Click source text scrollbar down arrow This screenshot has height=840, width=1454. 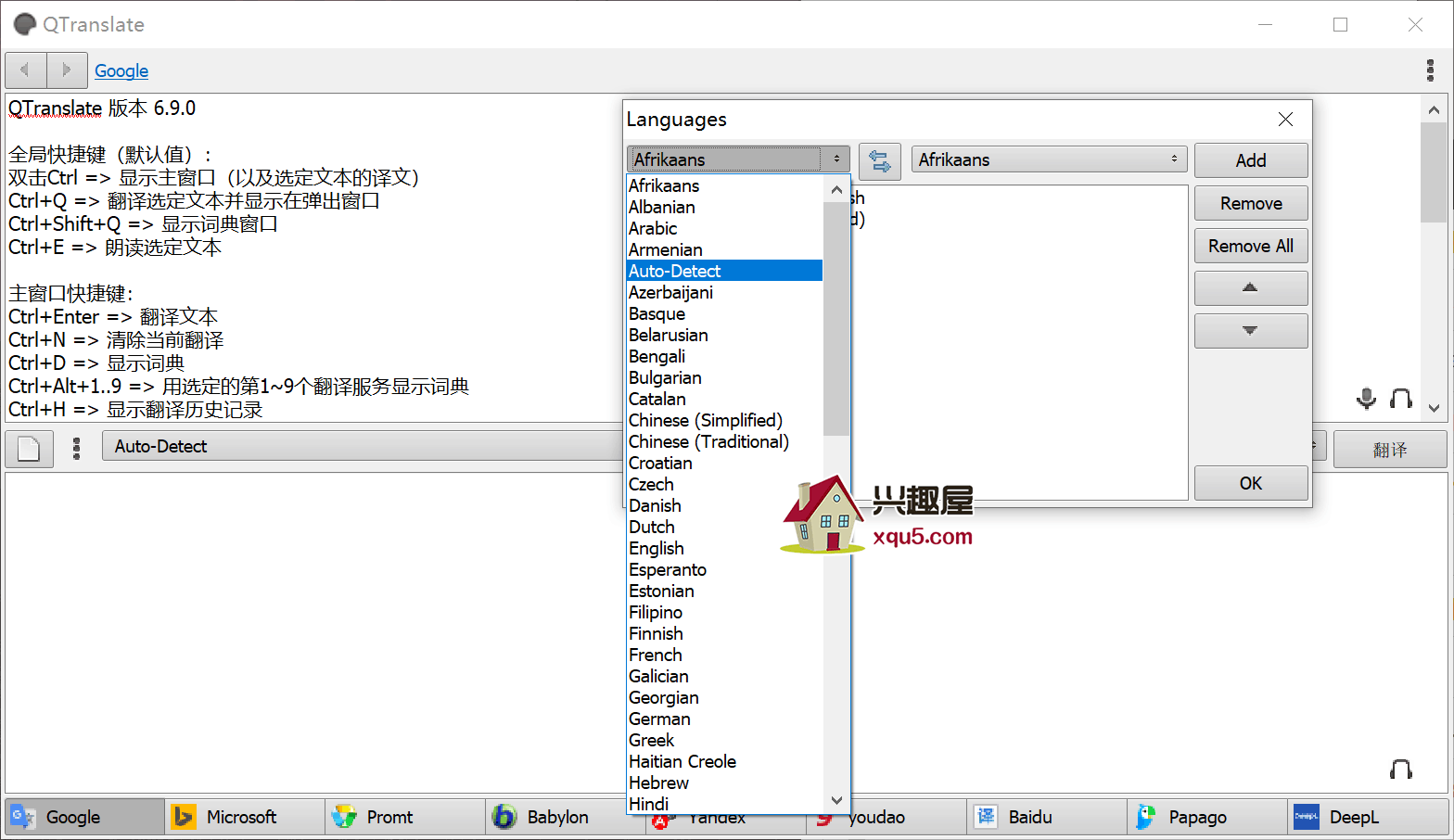click(1434, 408)
